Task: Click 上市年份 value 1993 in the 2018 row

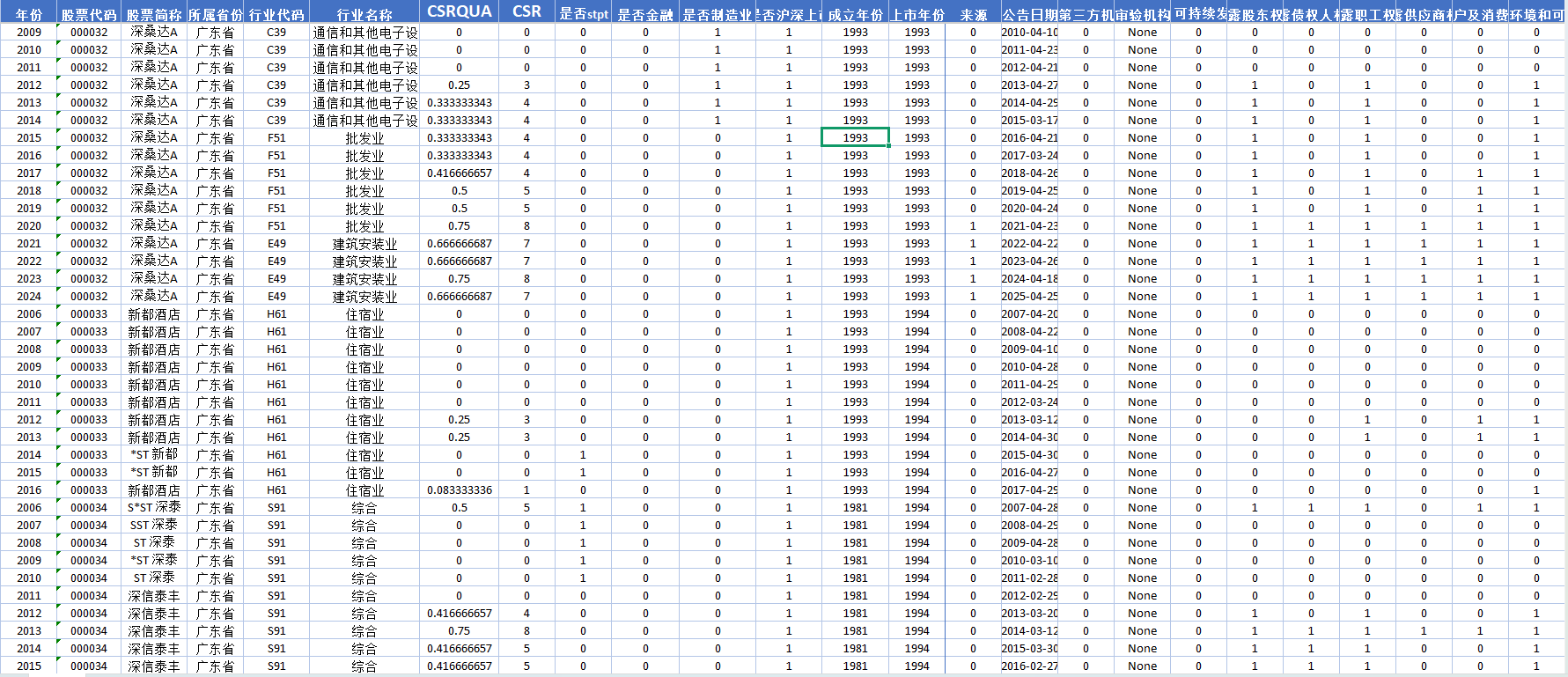Action: pyautogui.click(x=917, y=190)
